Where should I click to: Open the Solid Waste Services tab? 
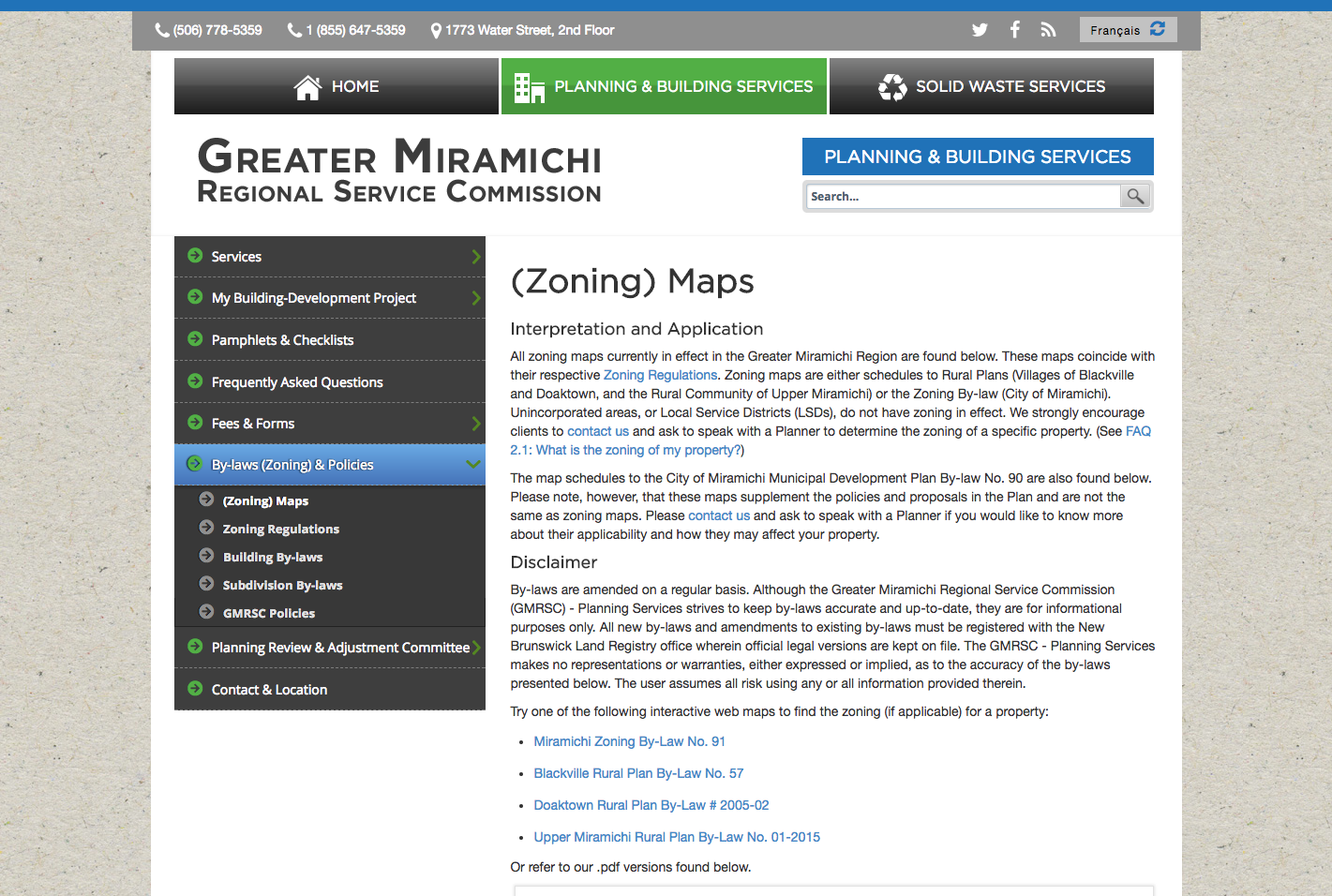click(x=992, y=86)
